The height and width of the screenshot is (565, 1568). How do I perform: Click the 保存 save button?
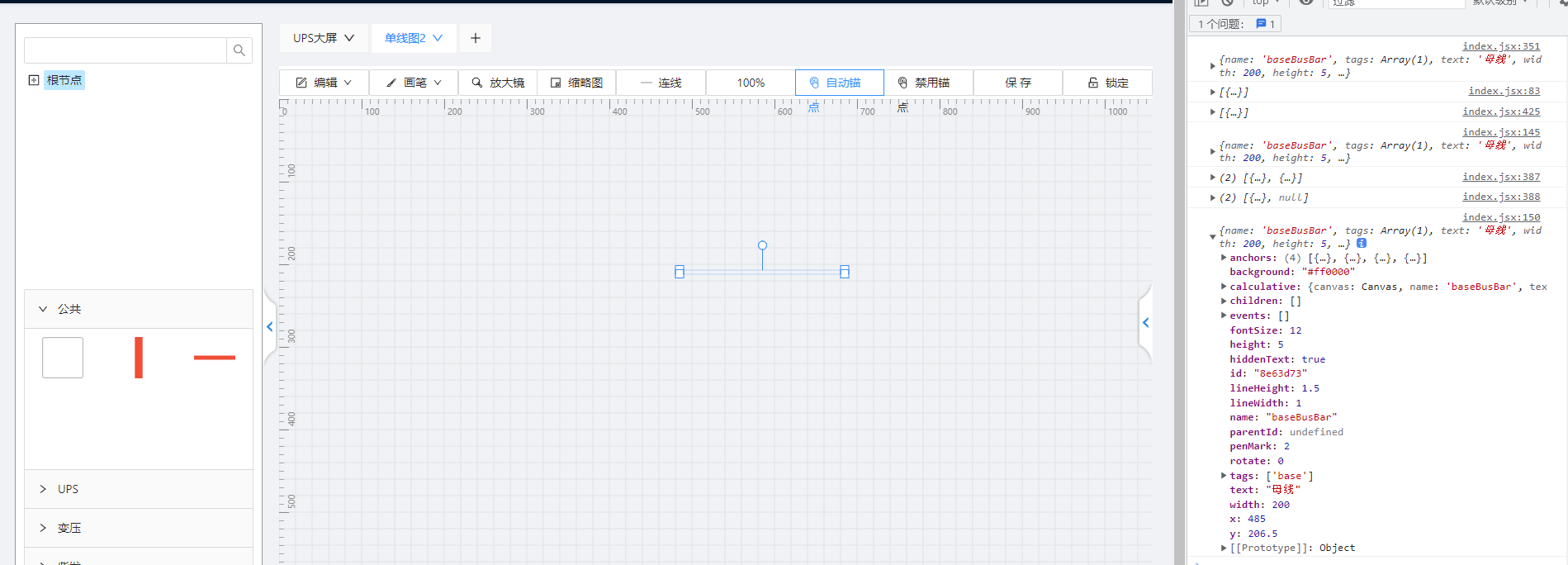coord(1018,83)
